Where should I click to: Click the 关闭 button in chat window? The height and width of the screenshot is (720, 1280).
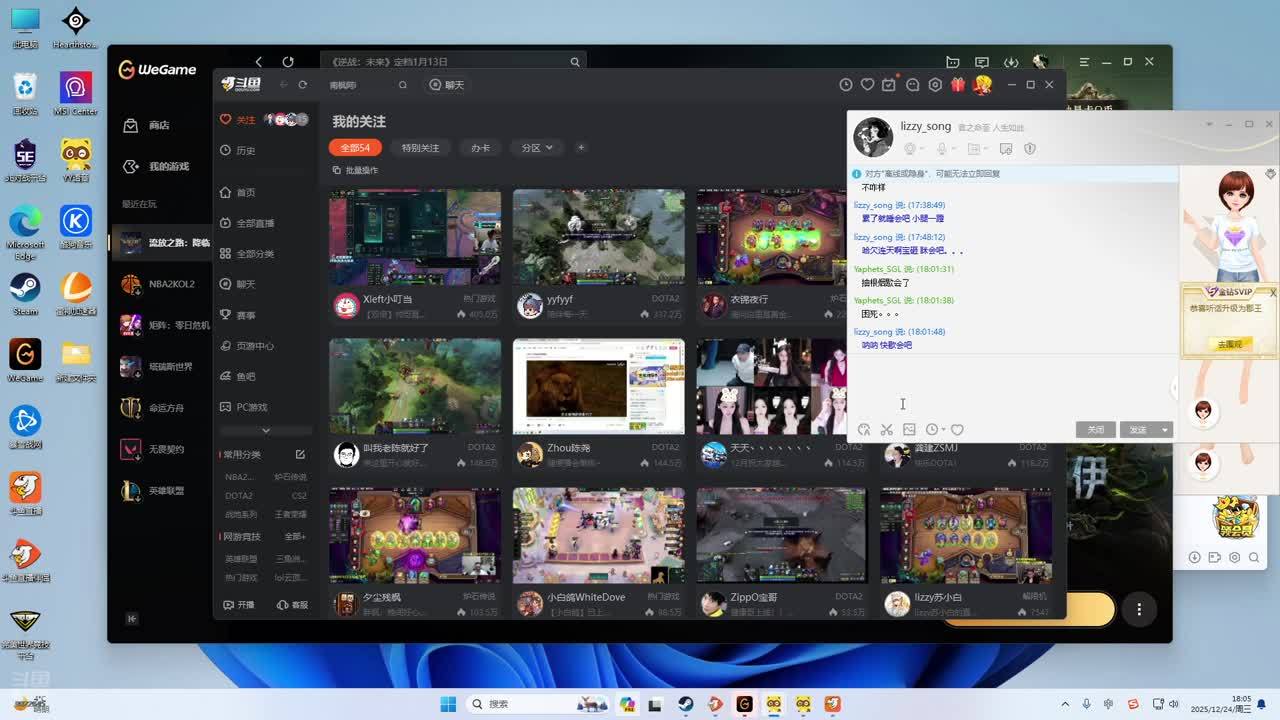click(x=1095, y=430)
